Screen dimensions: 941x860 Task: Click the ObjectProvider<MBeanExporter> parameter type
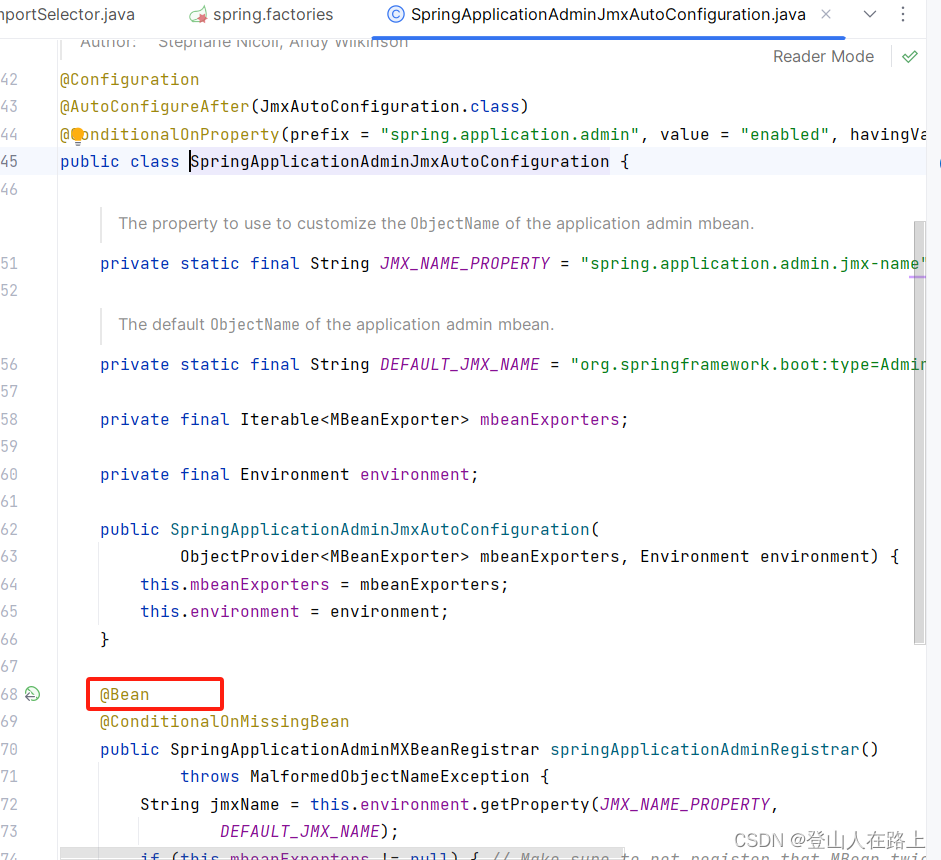click(324, 557)
